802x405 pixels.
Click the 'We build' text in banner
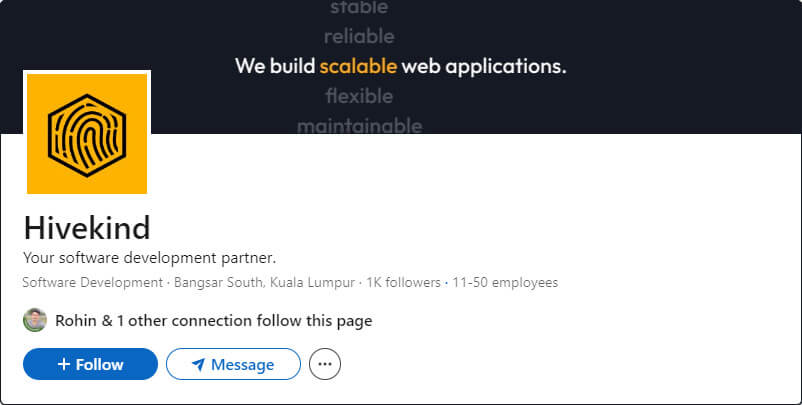pyautogui.click(x=274, y=67)
